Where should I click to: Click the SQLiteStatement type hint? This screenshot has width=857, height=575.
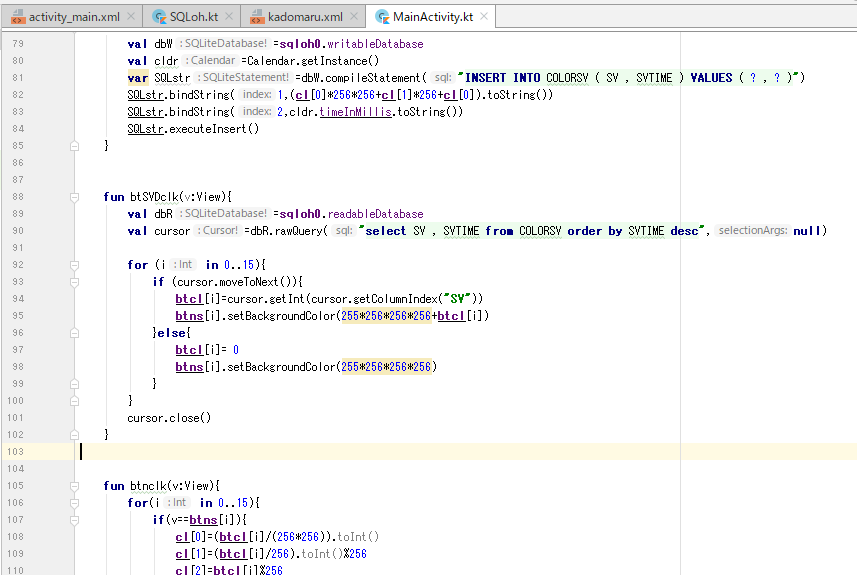tap(243, 78)
